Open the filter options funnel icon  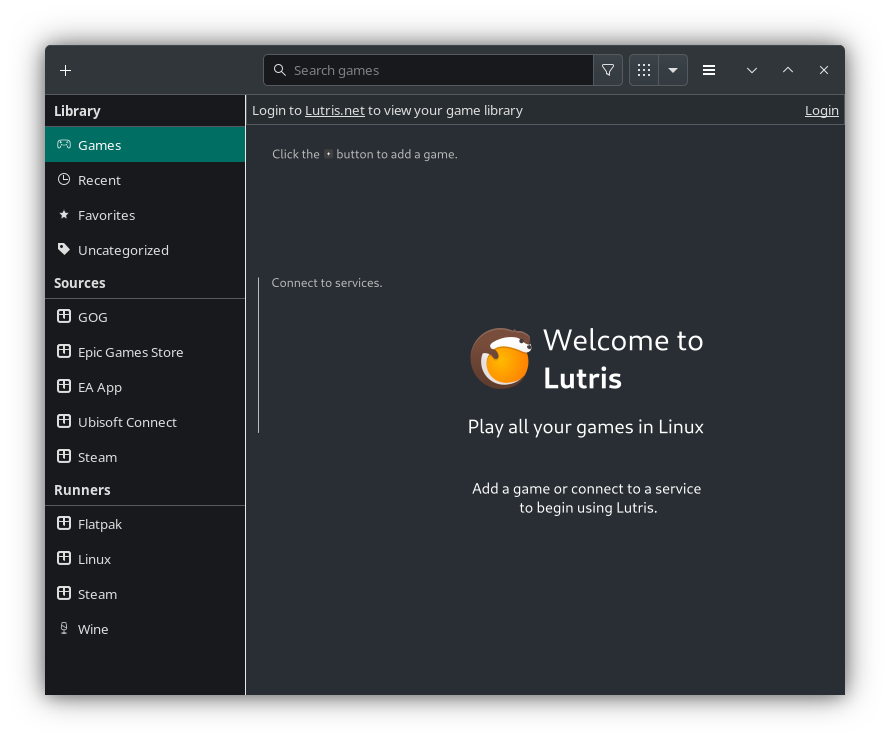607,70
